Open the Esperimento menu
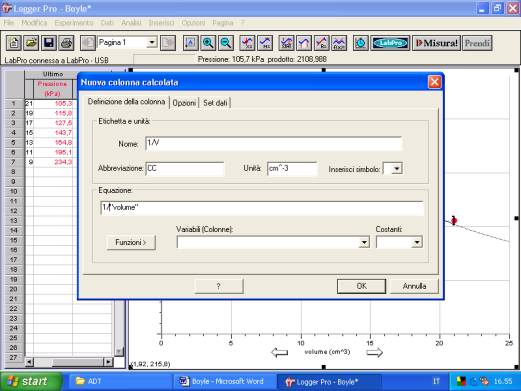Viewport: 521px width, 391px height. coord(74,23)
